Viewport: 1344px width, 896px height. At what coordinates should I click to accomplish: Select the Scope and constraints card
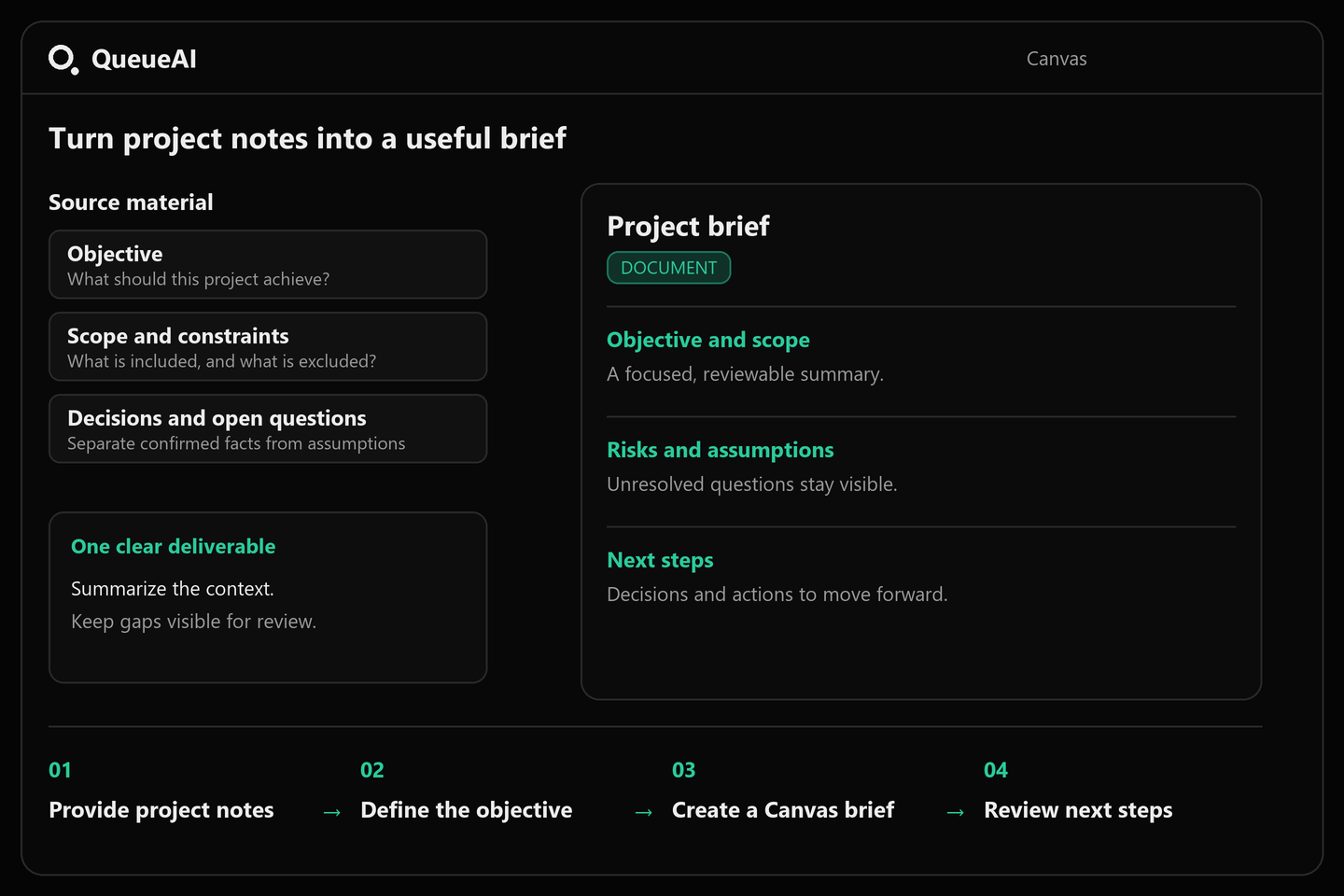pos(268,346)
